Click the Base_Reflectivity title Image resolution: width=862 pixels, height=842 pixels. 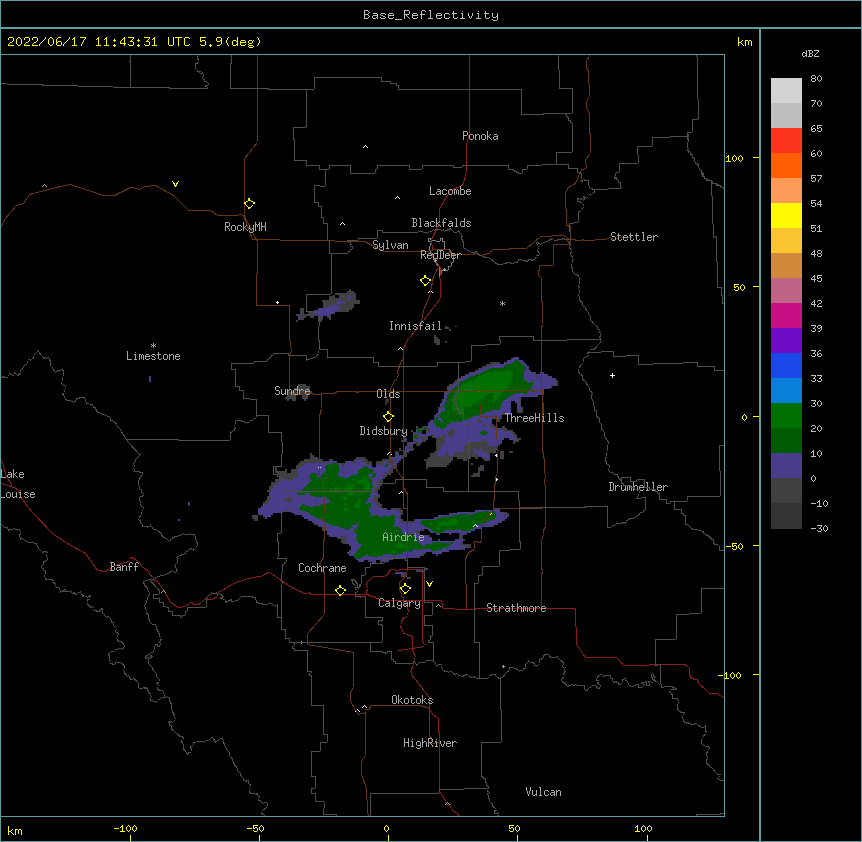[431, 15]
